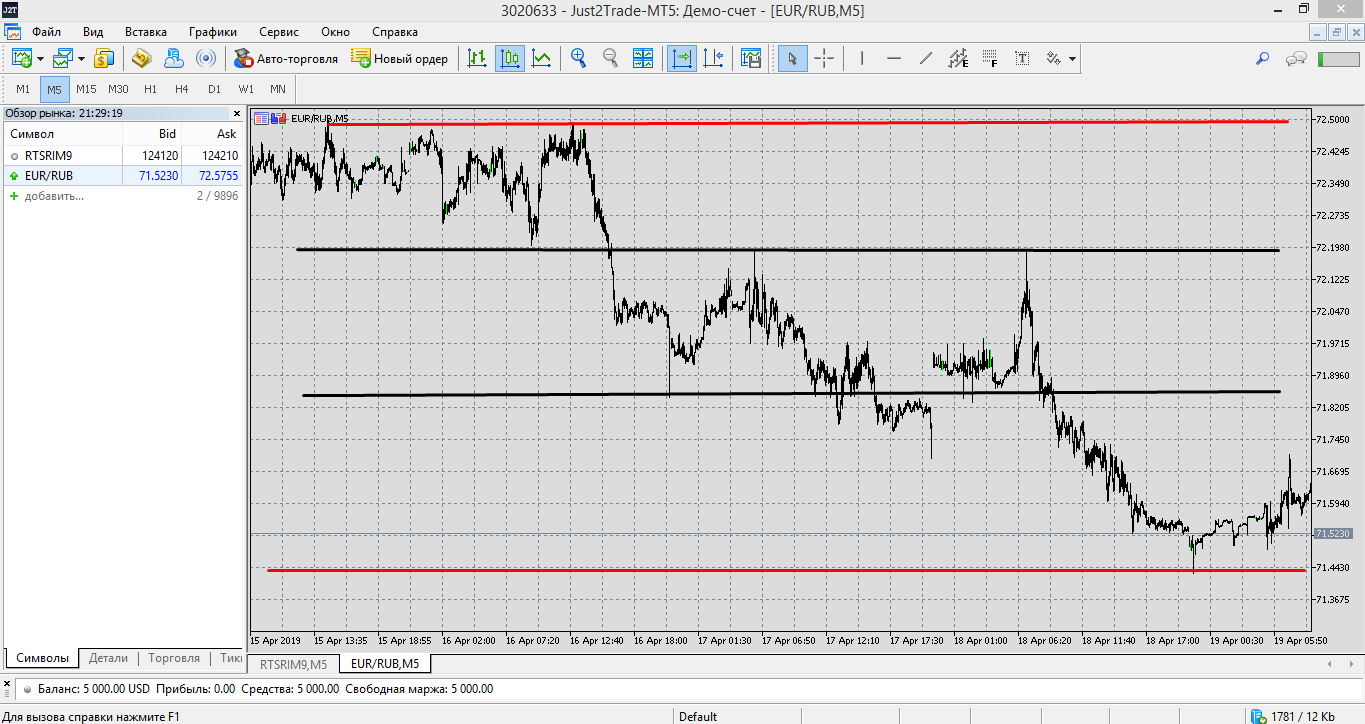Viewport: 1365px width, 724px height.
Task: Select the text label tool
Action: pos(1022,58)
